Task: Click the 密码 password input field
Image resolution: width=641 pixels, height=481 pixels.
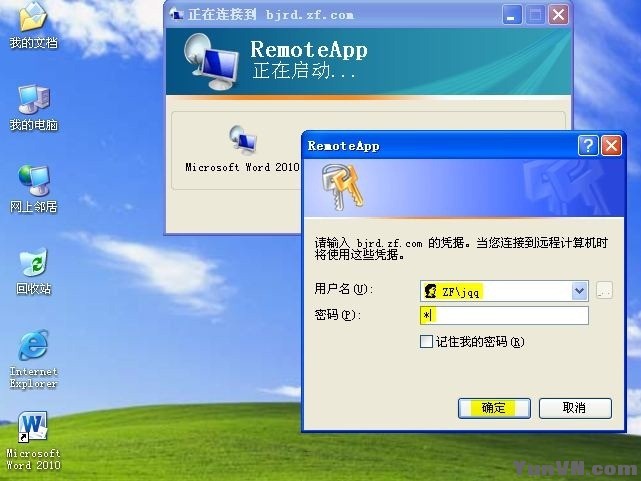Action: click(504, 315)
